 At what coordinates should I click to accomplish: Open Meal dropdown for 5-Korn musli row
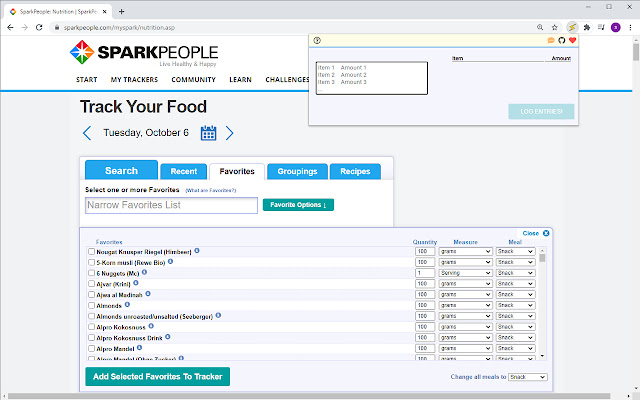click(x=516, y=262)
